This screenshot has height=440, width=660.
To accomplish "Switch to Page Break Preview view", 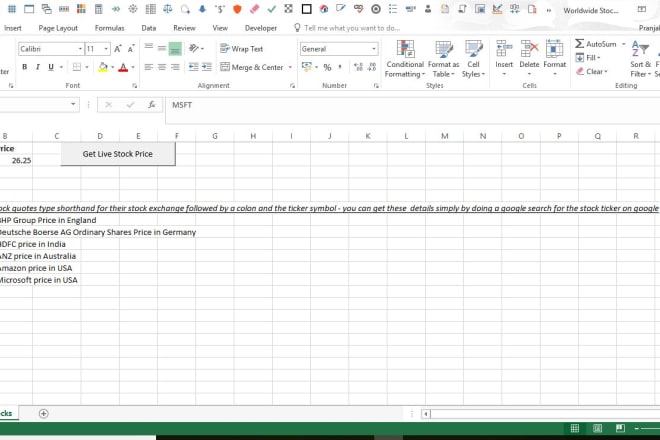I will 620,428.
